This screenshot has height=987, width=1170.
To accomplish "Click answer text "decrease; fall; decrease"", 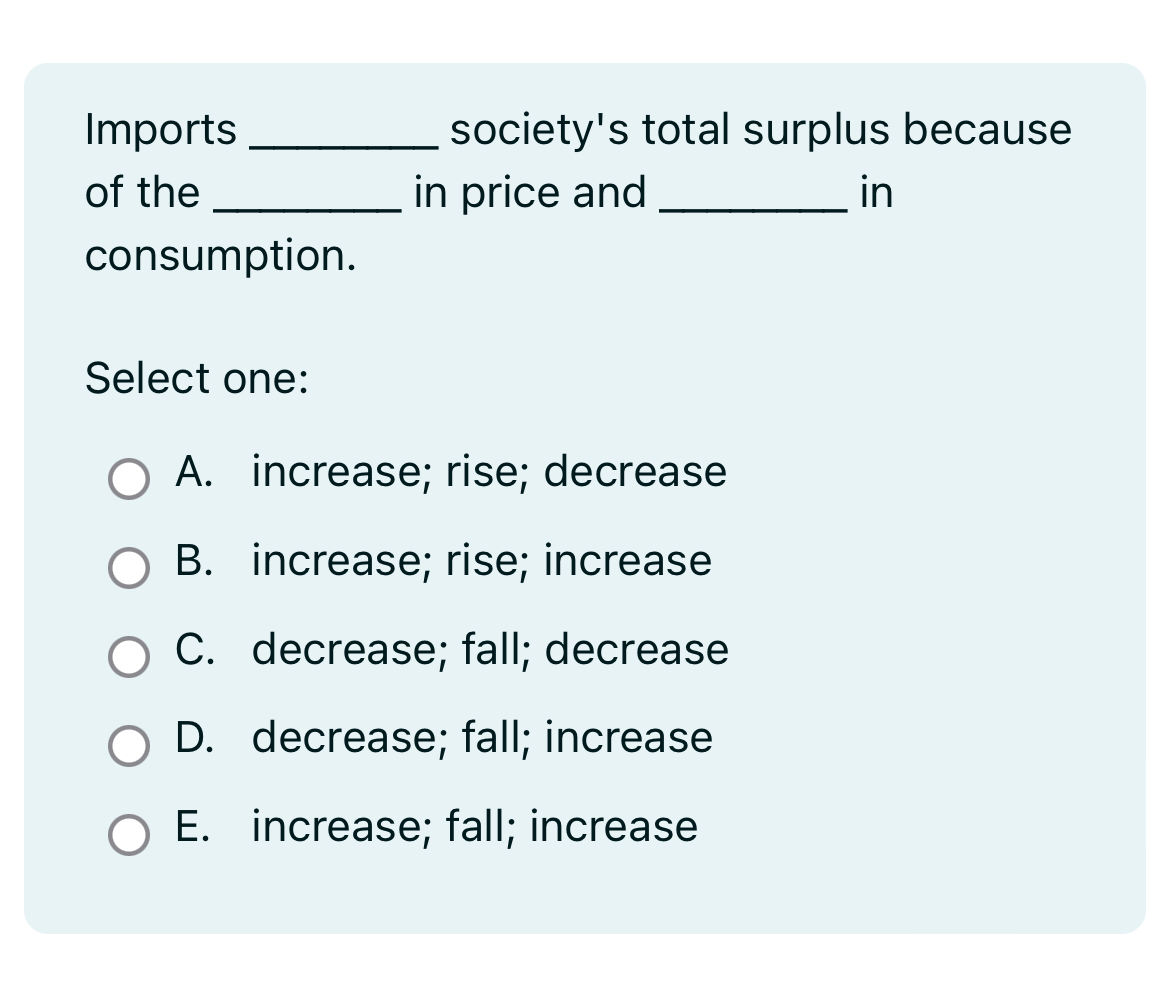I will 490,650.
